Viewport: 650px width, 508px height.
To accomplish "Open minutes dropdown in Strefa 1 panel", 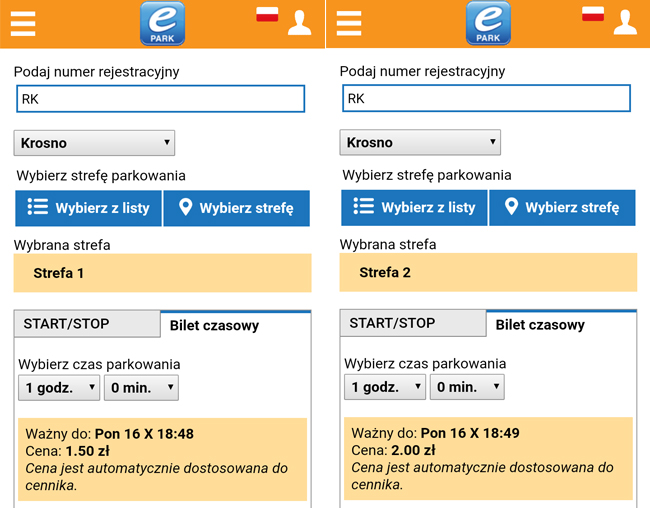I will pos(141,387).
